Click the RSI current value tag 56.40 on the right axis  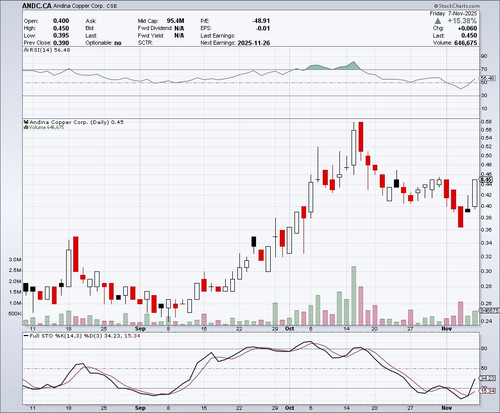[488, 78]
